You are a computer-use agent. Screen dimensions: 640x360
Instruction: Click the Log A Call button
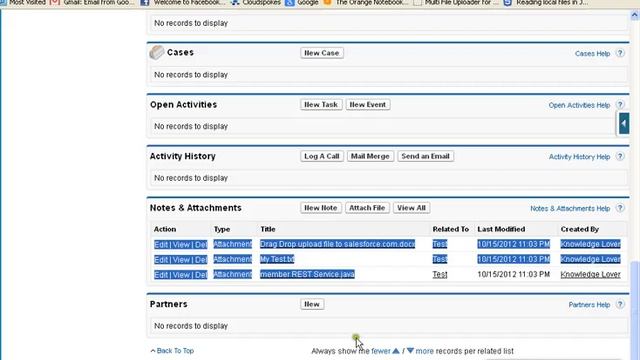(x=322, y=156)
